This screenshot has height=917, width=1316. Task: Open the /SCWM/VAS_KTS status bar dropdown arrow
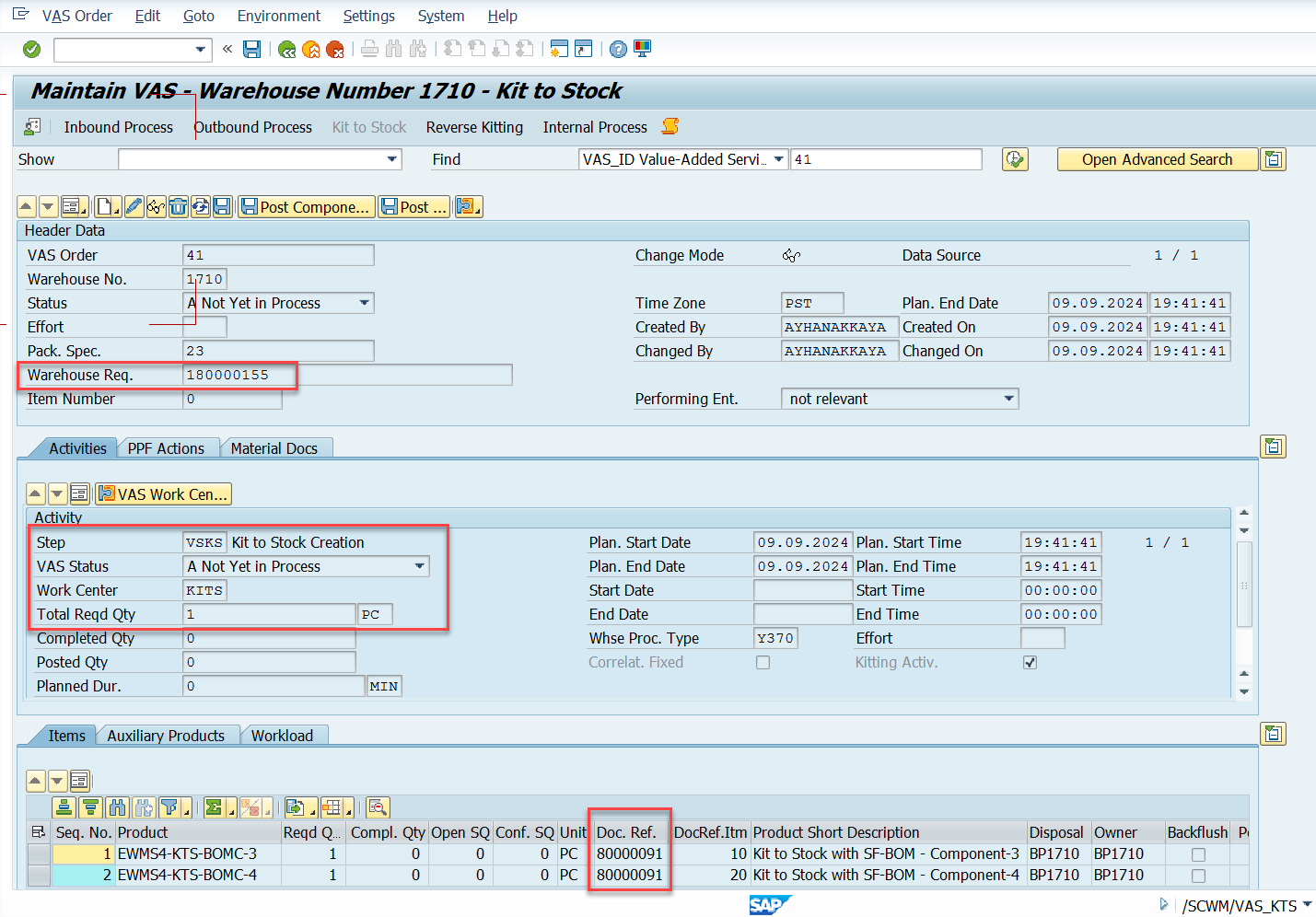tap(1307, 905)
